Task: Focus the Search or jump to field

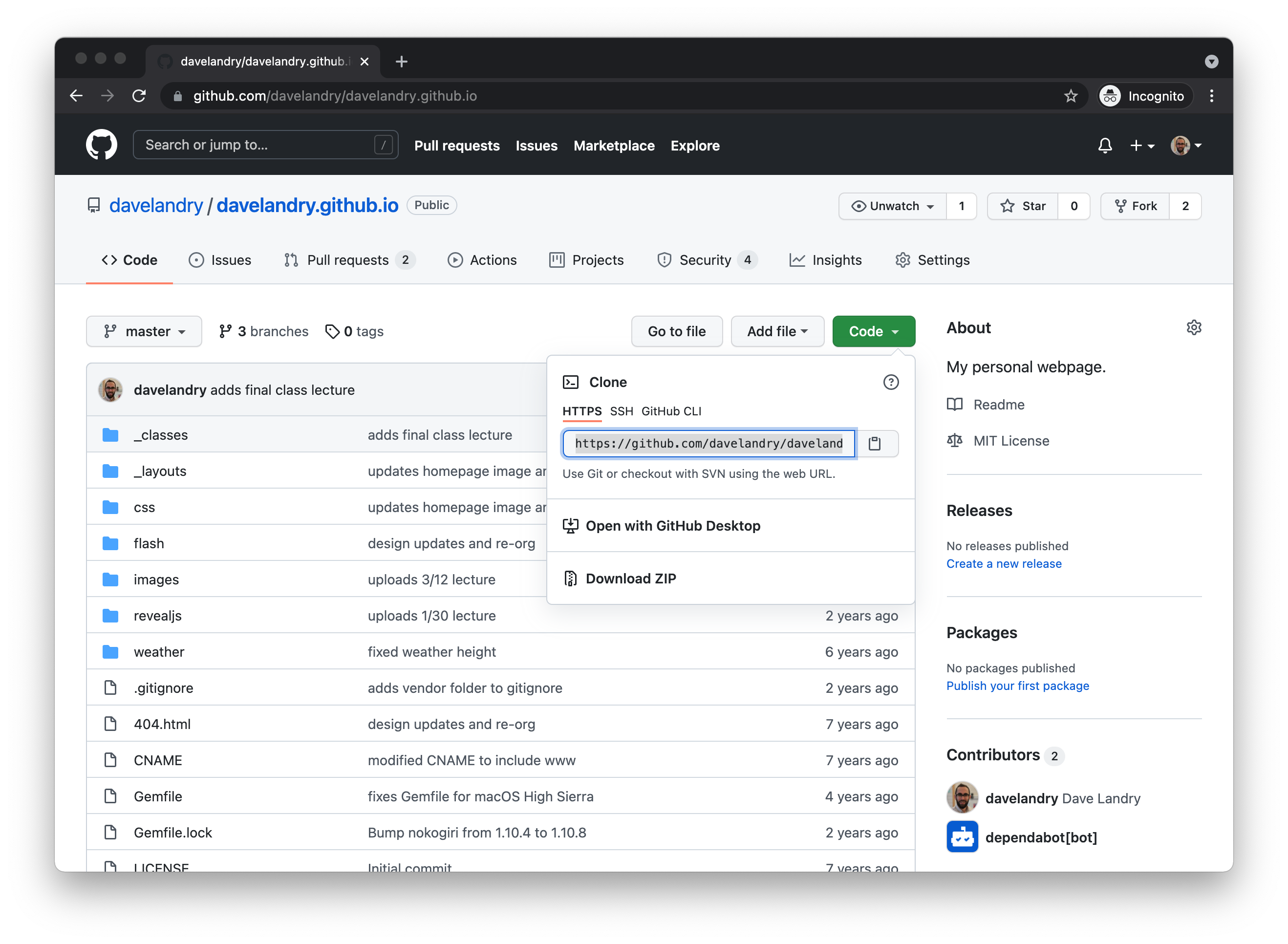Action: pos(265,145)
